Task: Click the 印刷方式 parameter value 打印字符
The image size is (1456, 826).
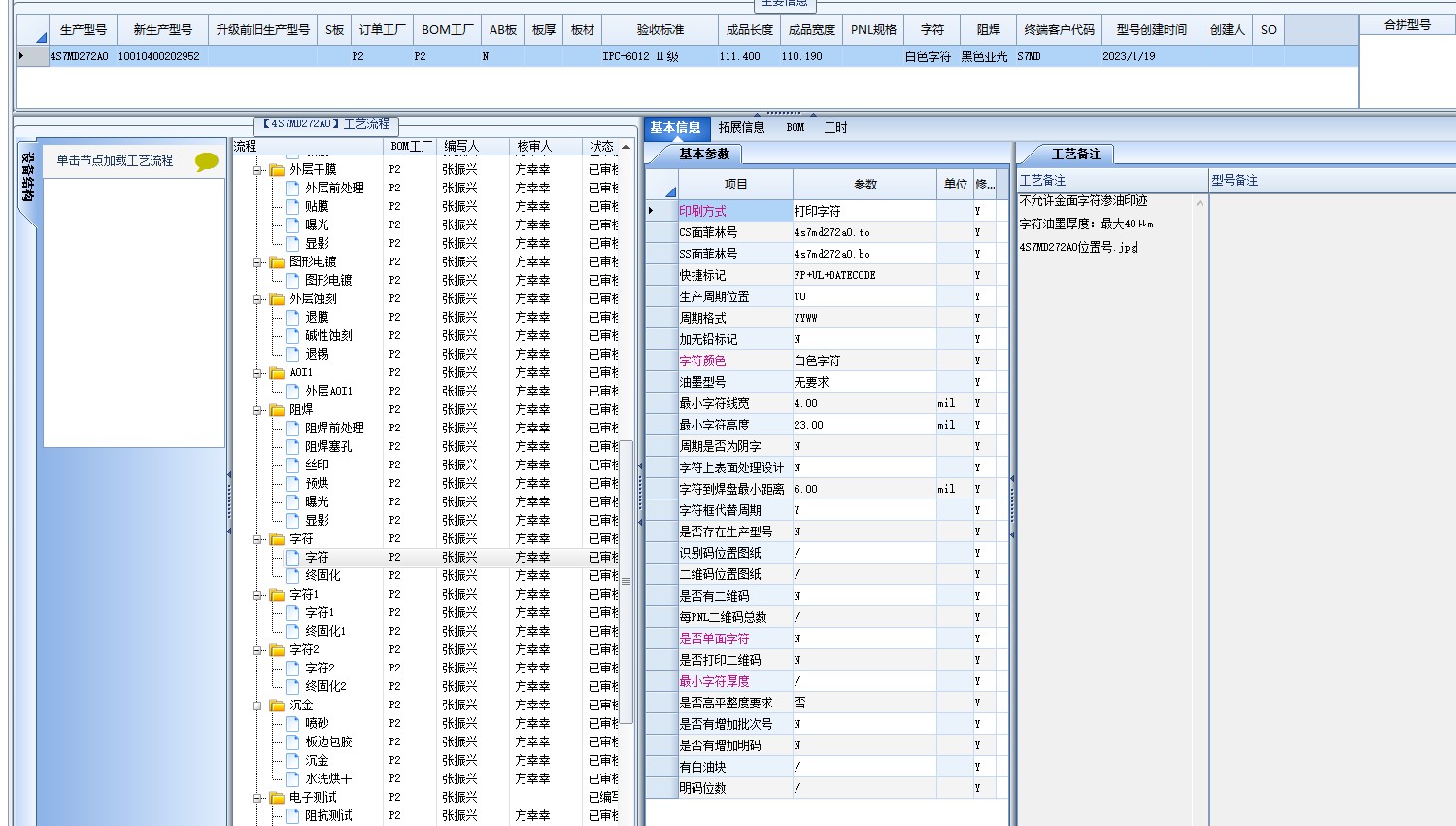Action: [864, 211]
